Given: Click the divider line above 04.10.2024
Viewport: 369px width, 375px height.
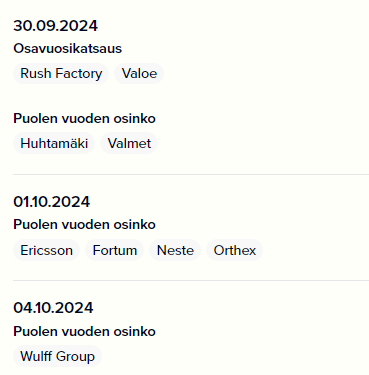Looking at the screenshot, I should tap(191, 281).
